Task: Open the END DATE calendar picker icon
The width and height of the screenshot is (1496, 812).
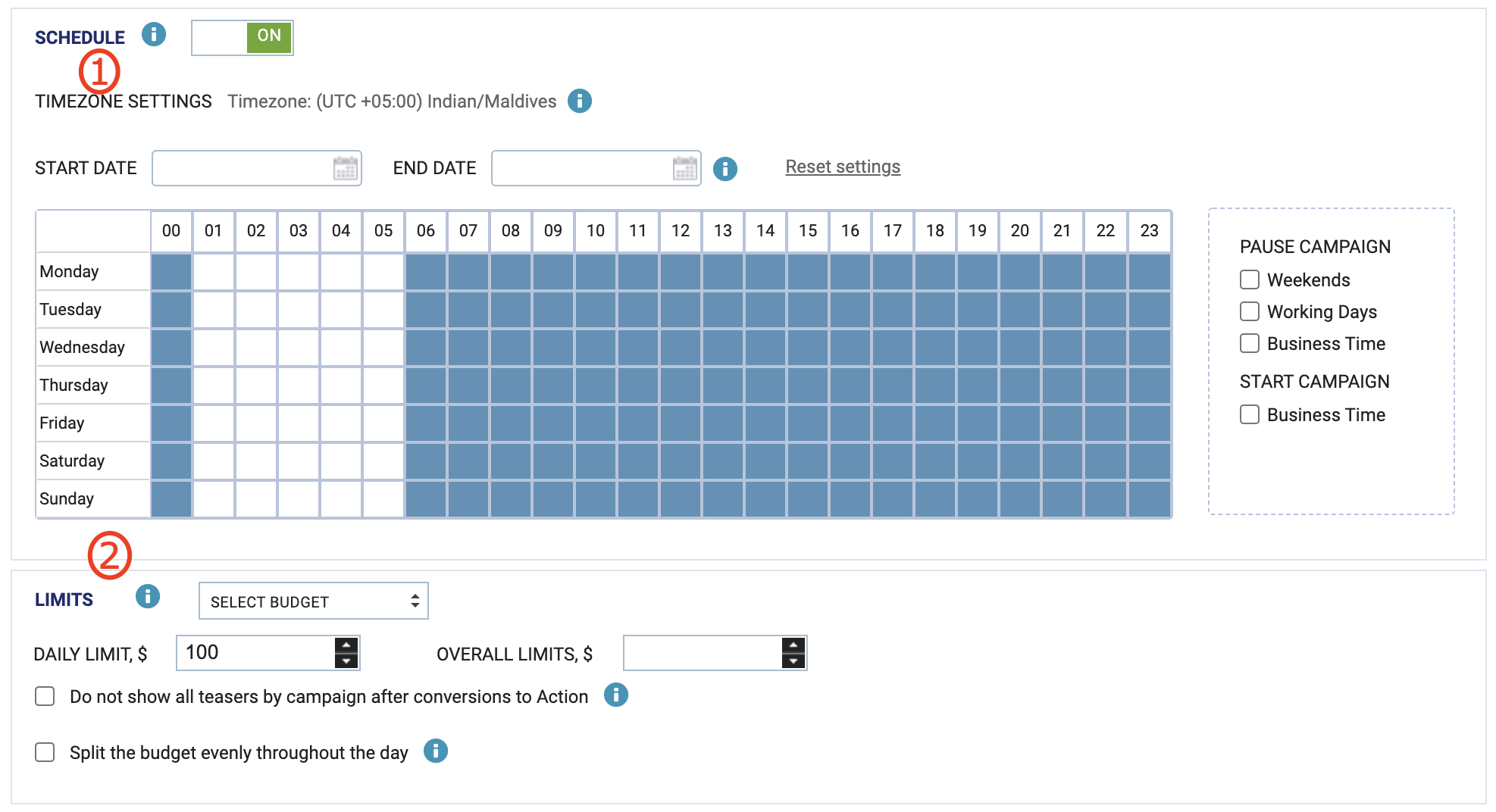Action: [x=685, y=168]
